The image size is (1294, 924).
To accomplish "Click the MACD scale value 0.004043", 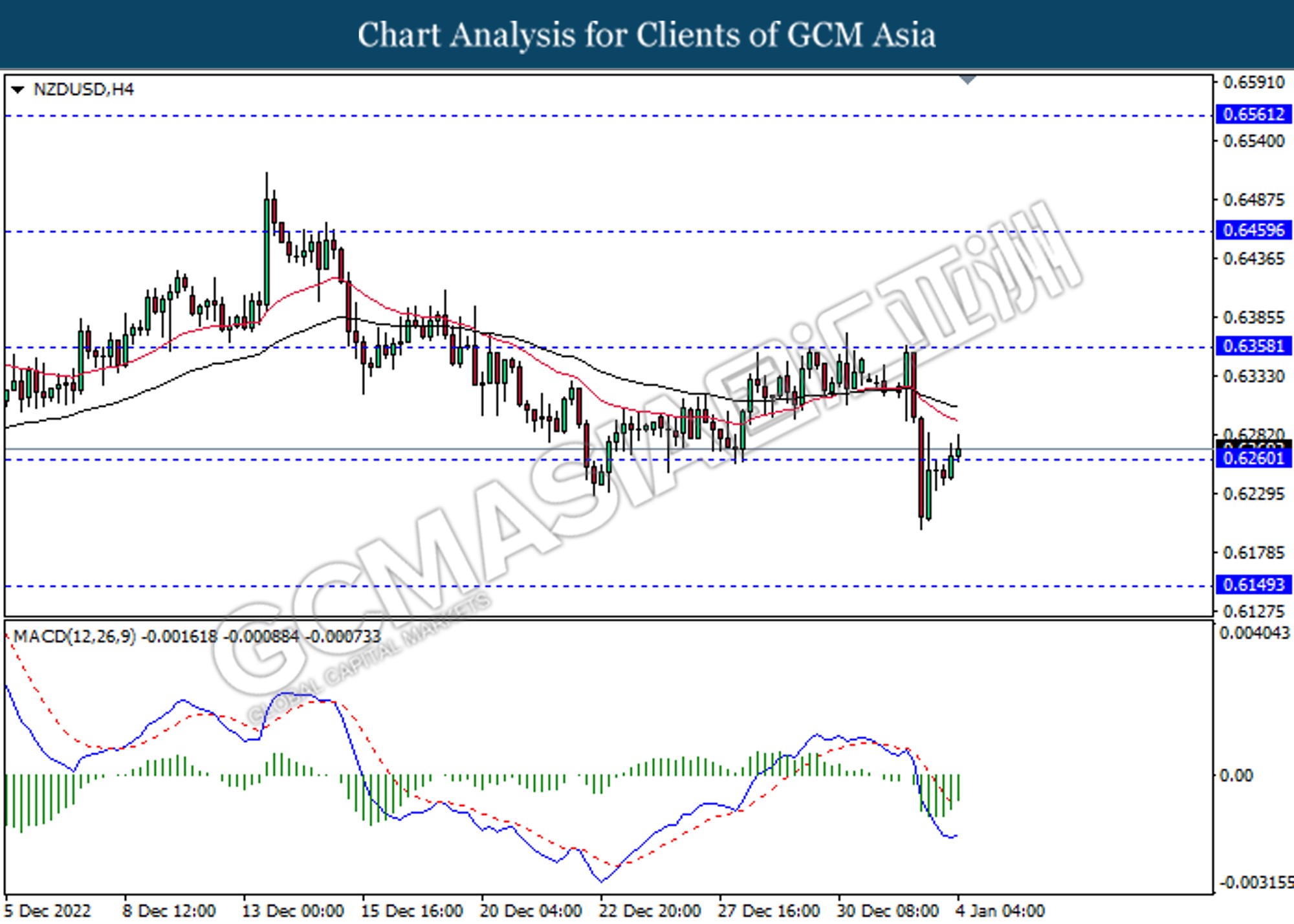I will click(1255, 633).
